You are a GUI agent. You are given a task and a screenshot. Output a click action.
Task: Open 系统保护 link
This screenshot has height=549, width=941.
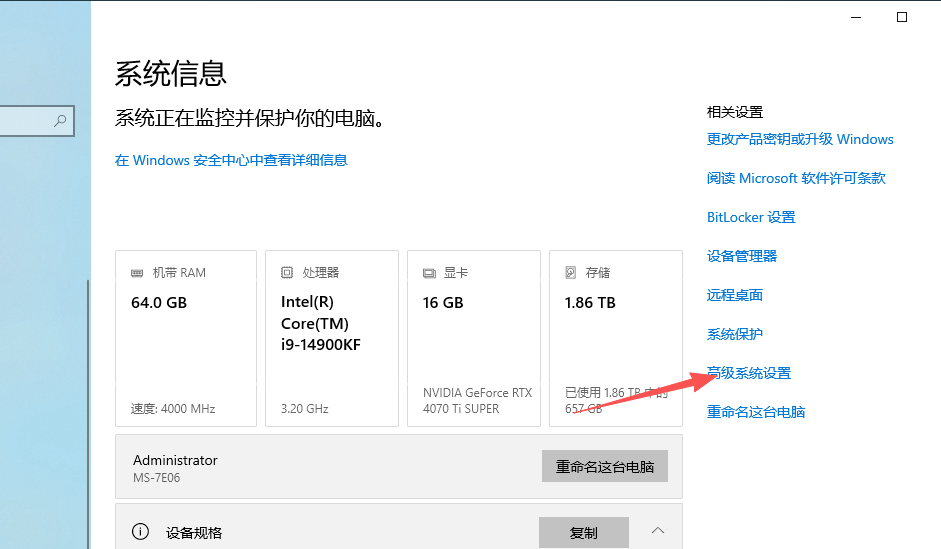tap(735, 334)
